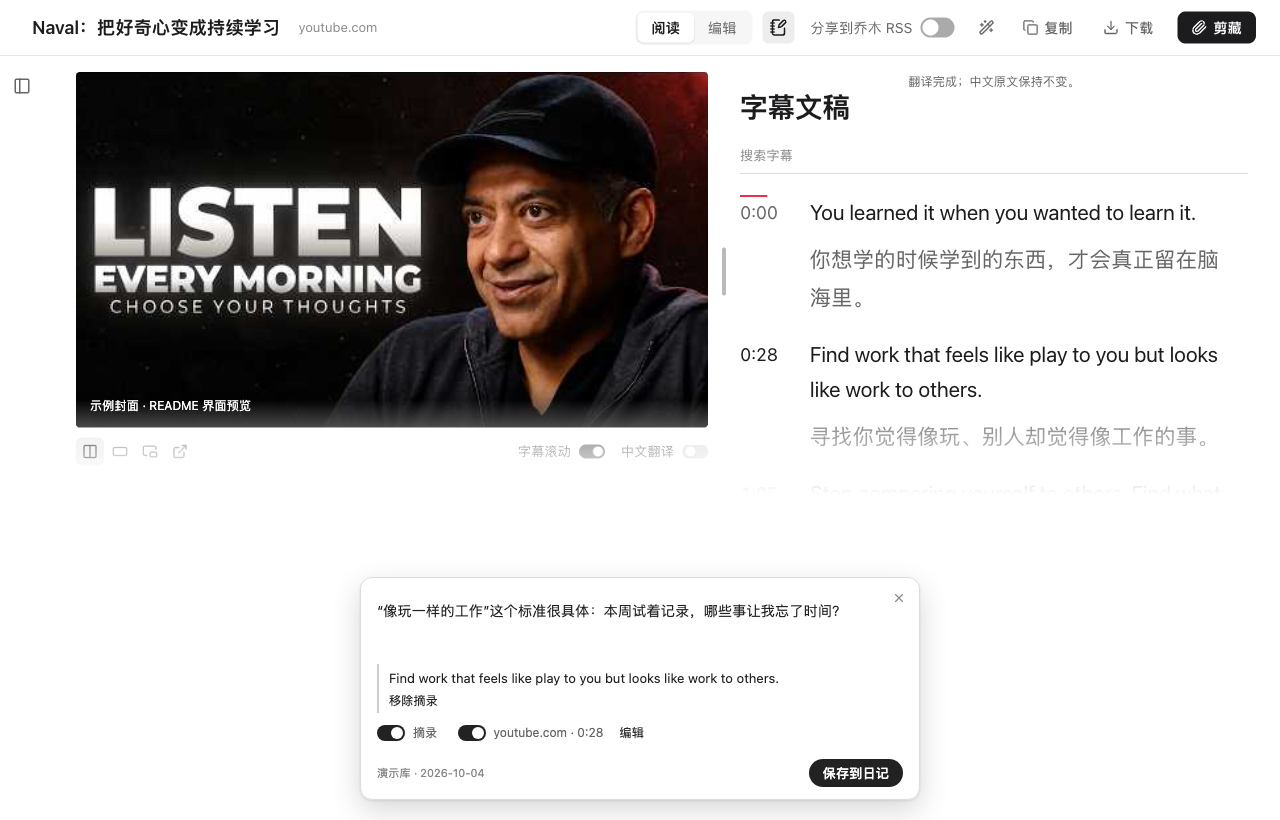Toggle the left sidebar panel icon

click(x=22, y=86)
